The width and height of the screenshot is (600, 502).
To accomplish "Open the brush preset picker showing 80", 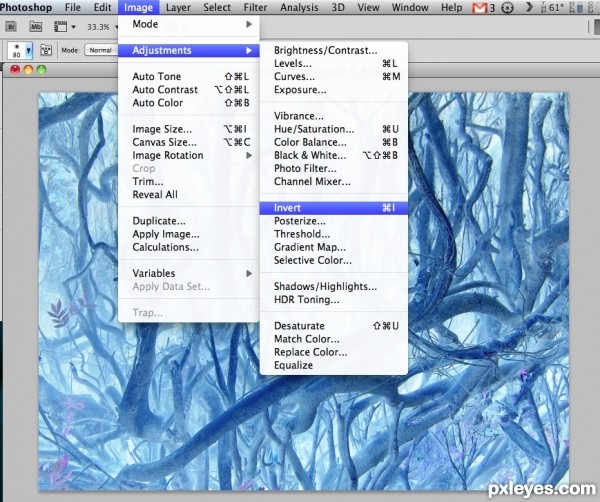I will coord(20,50).
